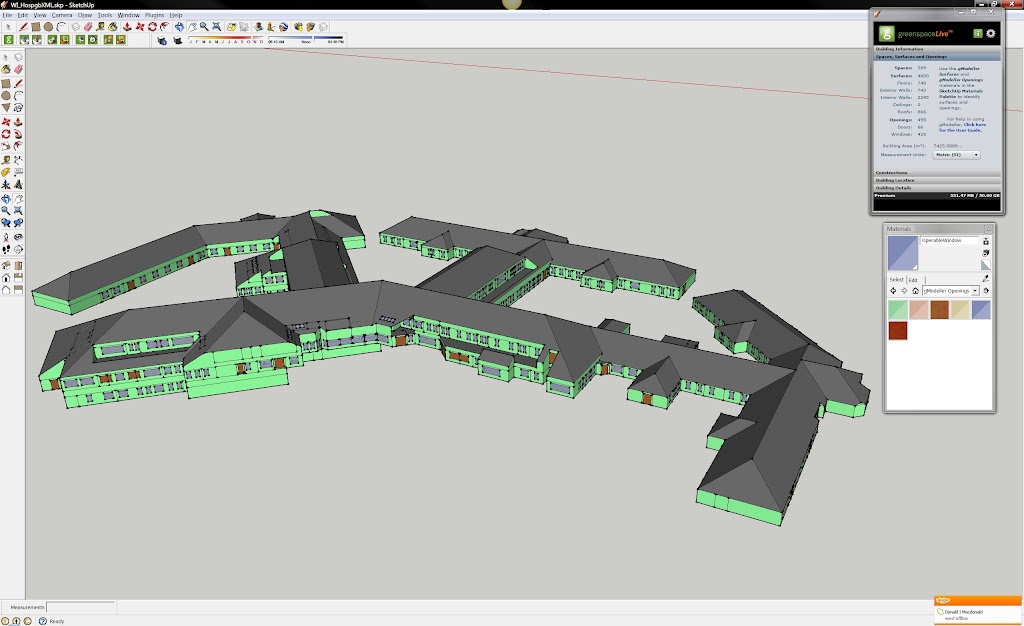Open the Measurement Units dropdown
The image size is (1024, 626).
pyautogui.click(x=956, y=155)
